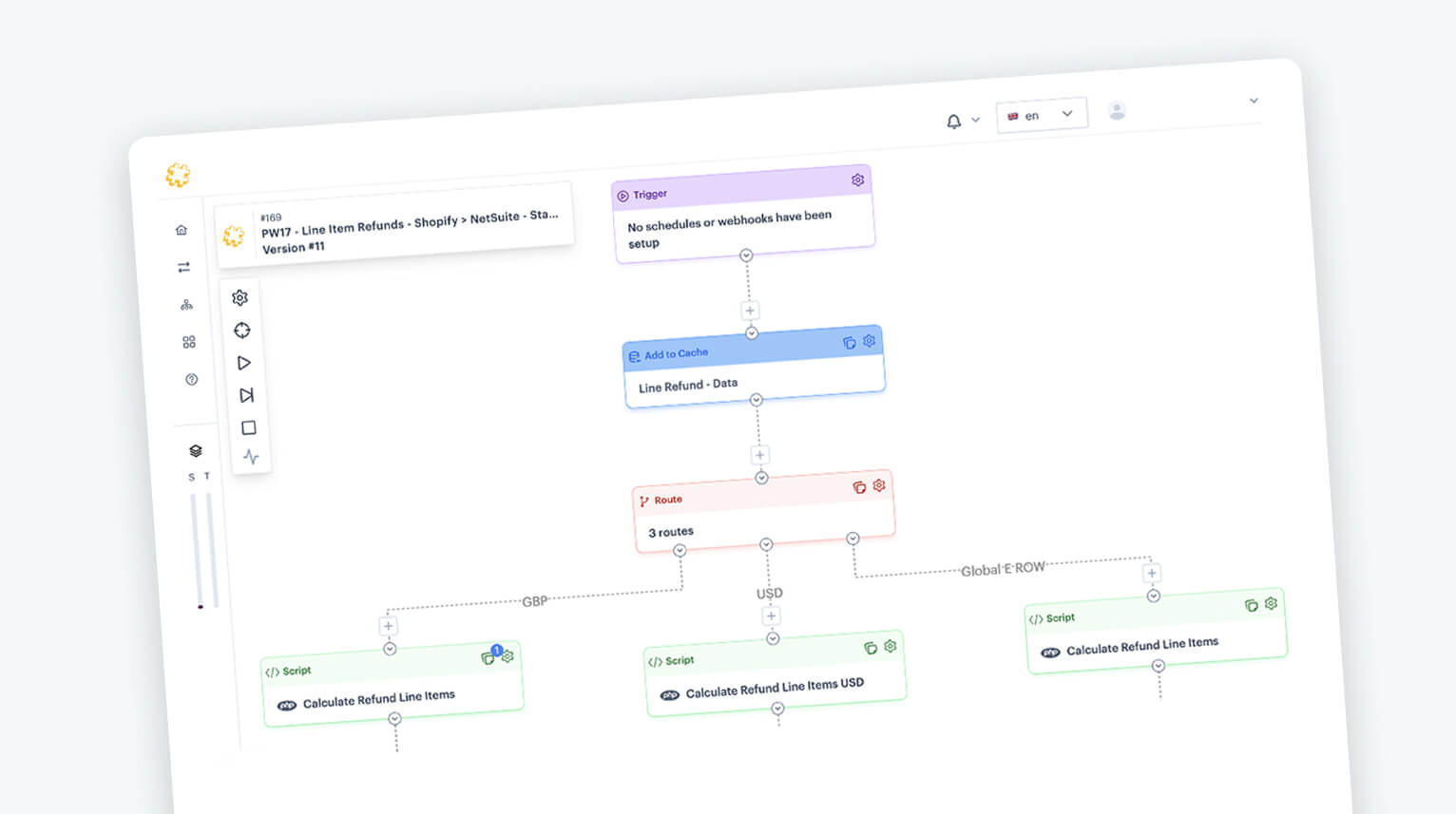
Task: Click the GBP route label
Action: [x=535, y=601]
